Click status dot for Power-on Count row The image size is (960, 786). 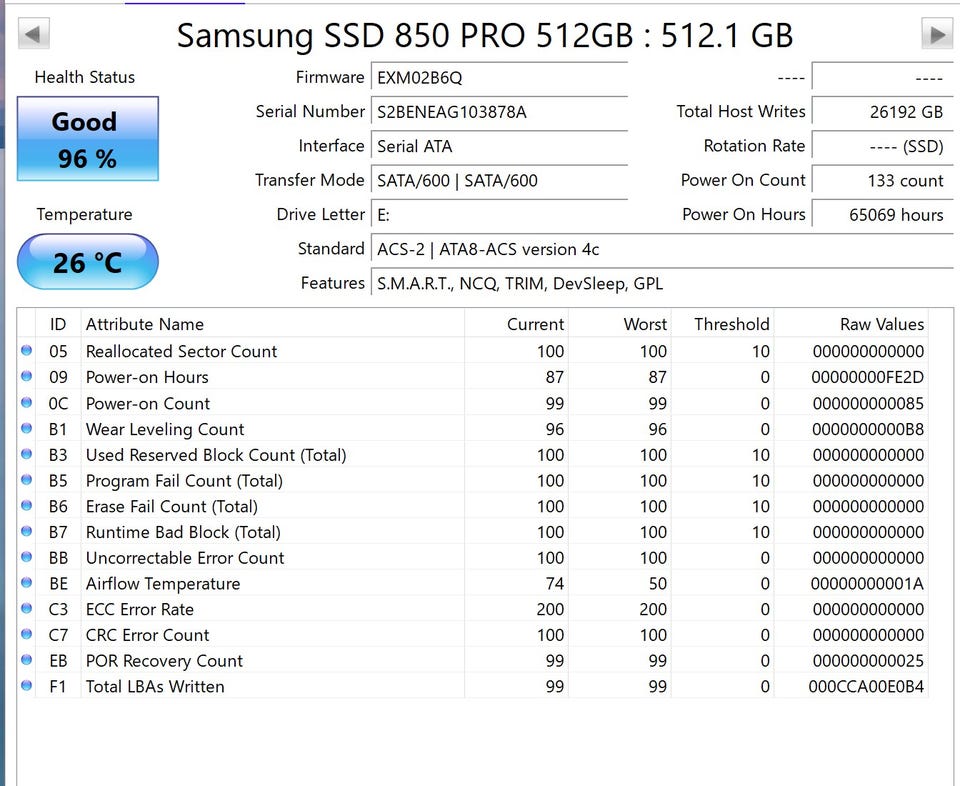click(26, 402)
